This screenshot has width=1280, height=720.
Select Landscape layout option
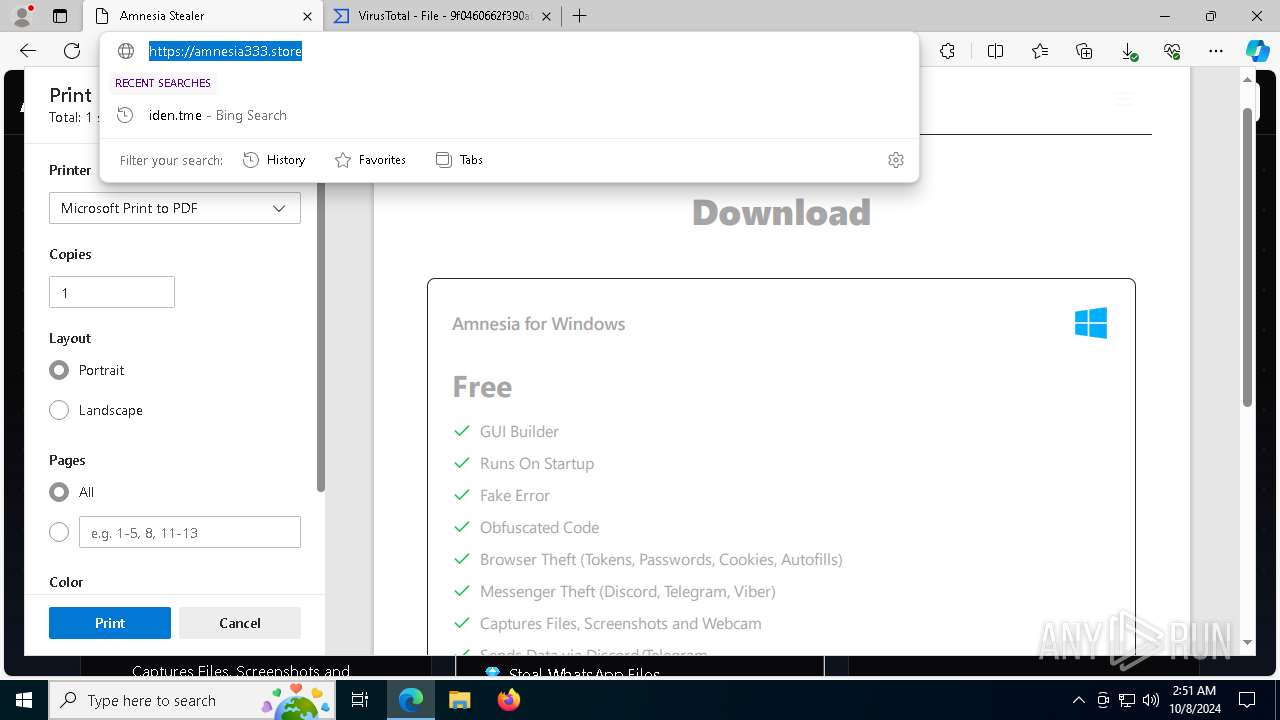coord(59,410)
